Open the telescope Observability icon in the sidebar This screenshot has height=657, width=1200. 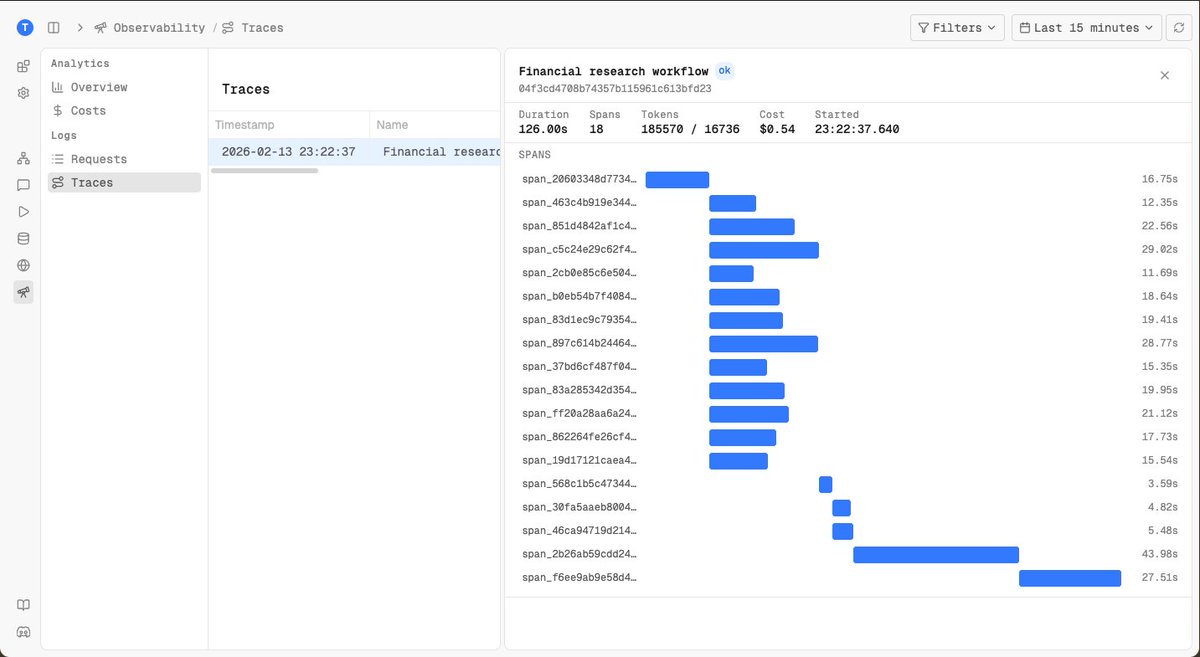(23, 292)
